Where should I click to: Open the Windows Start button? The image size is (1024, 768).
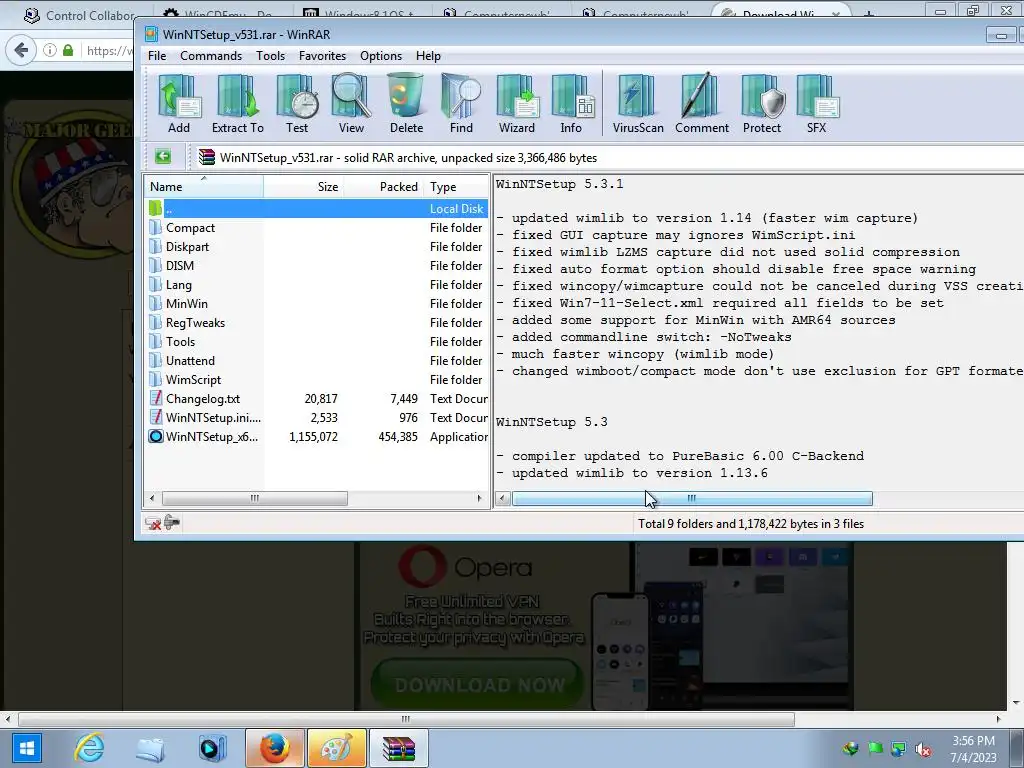(x=26, y=748)
